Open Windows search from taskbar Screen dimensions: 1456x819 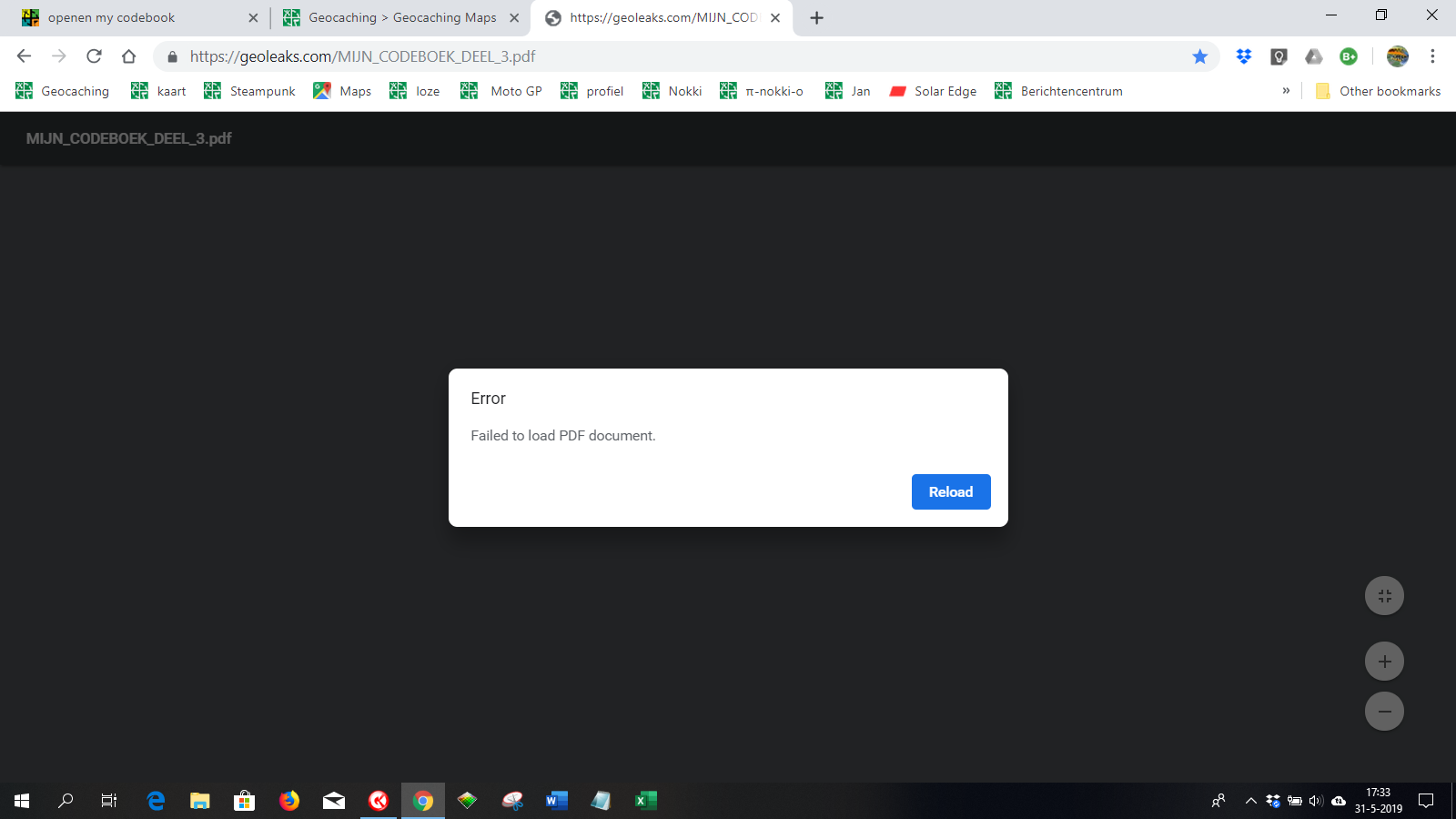coord(66,801)
